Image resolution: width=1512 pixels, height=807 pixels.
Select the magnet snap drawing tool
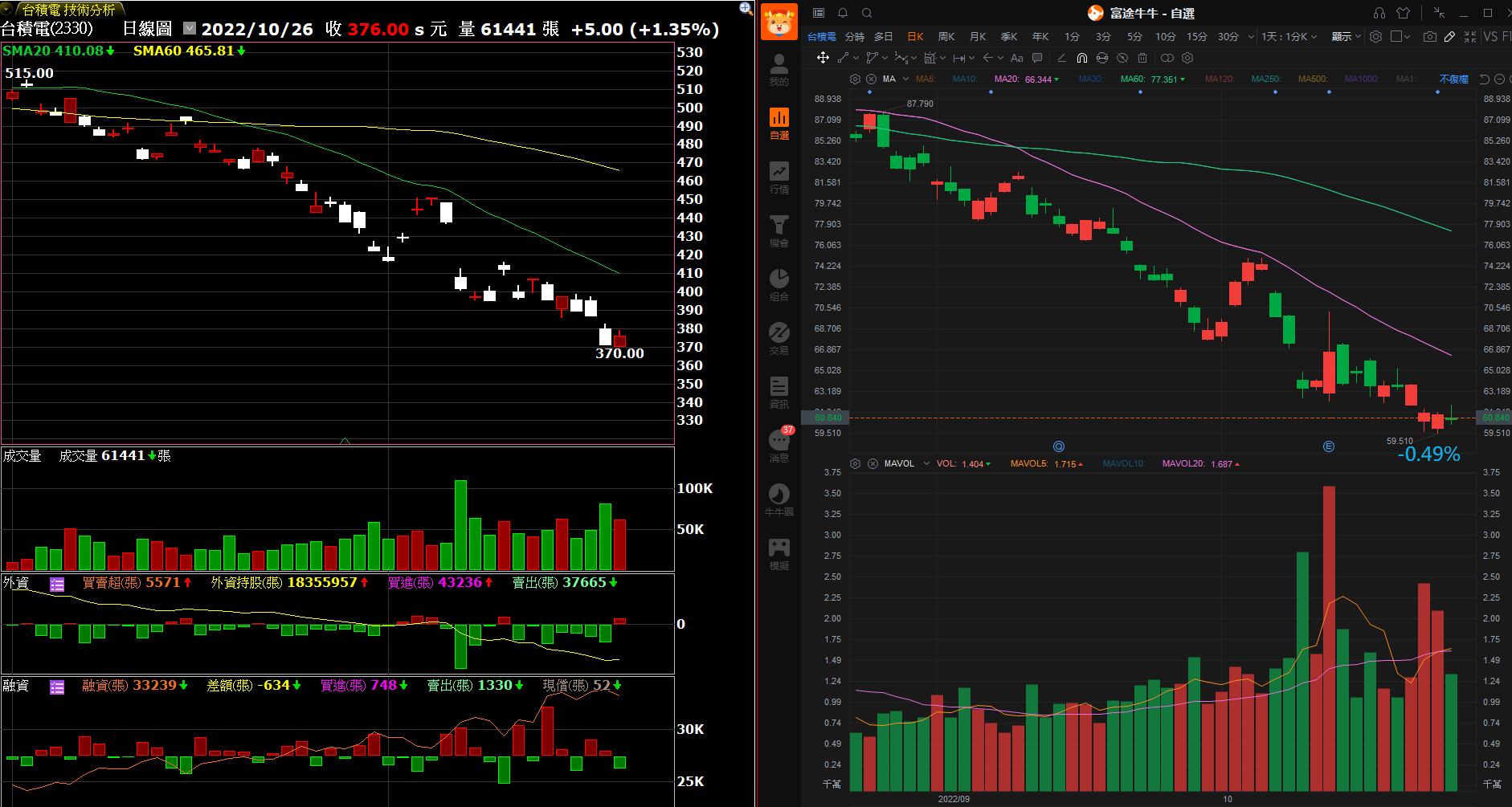tap(1082, 58)
